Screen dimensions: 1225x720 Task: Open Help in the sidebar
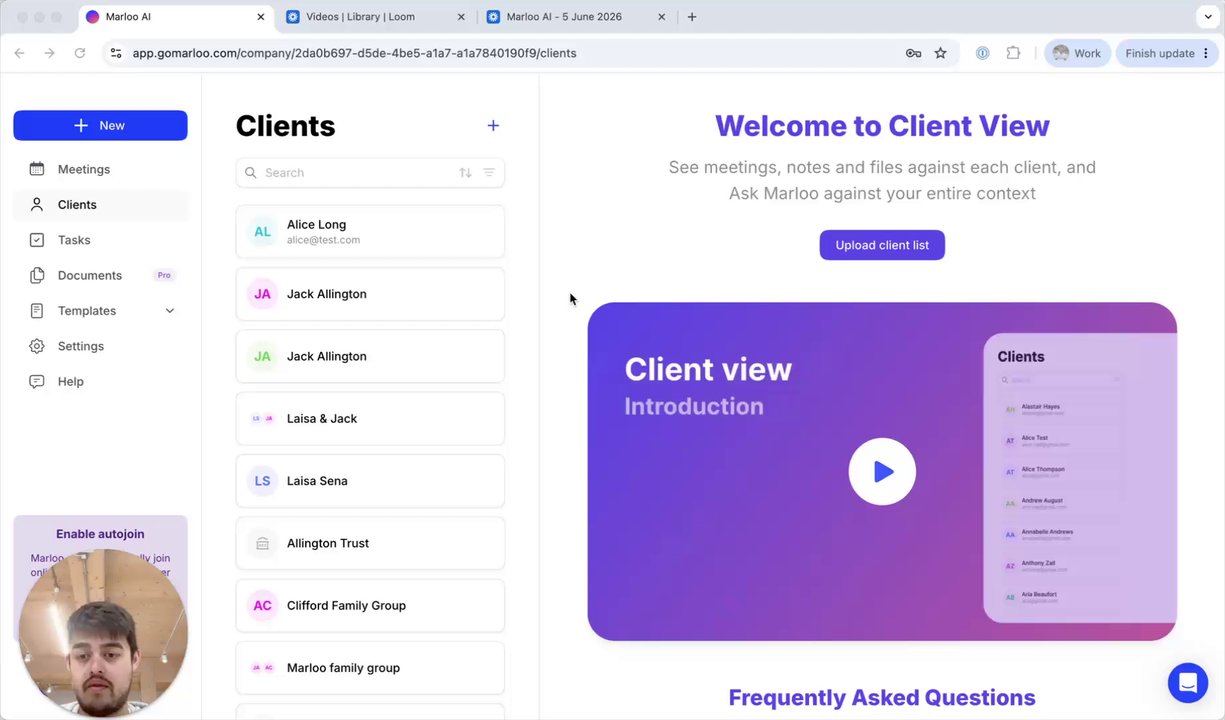[71, 381]
